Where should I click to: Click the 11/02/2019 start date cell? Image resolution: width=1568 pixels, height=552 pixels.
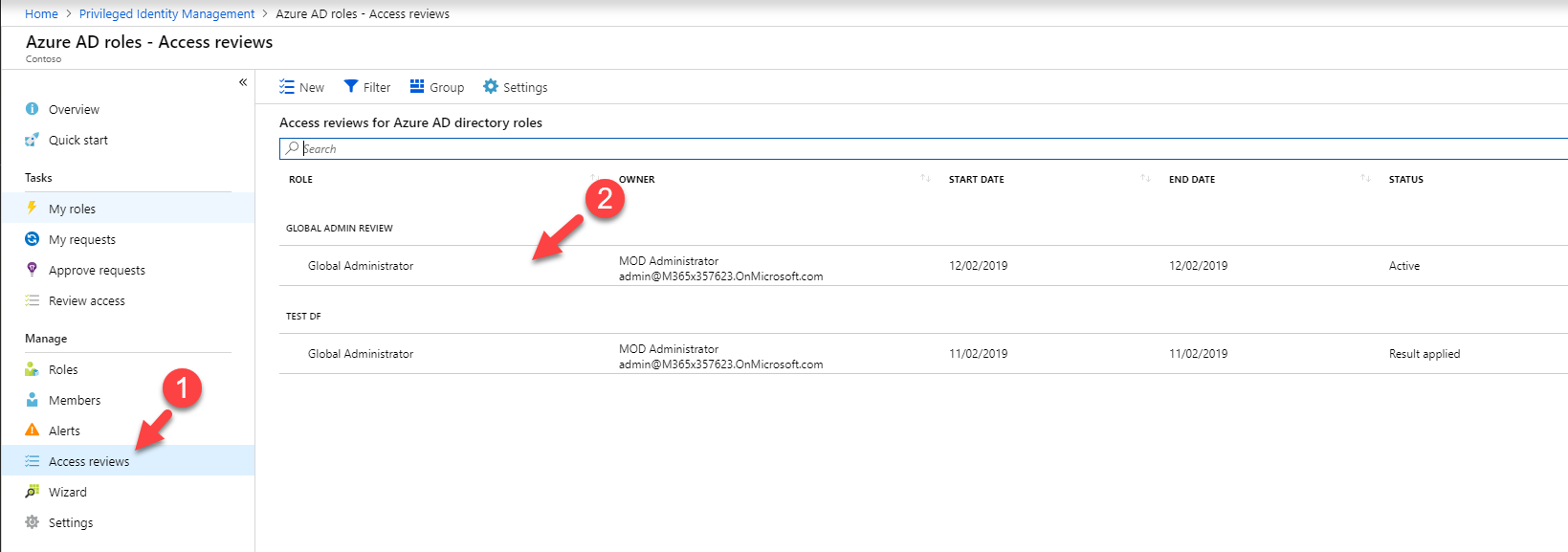pyautogui.click(x=978, y=354)
